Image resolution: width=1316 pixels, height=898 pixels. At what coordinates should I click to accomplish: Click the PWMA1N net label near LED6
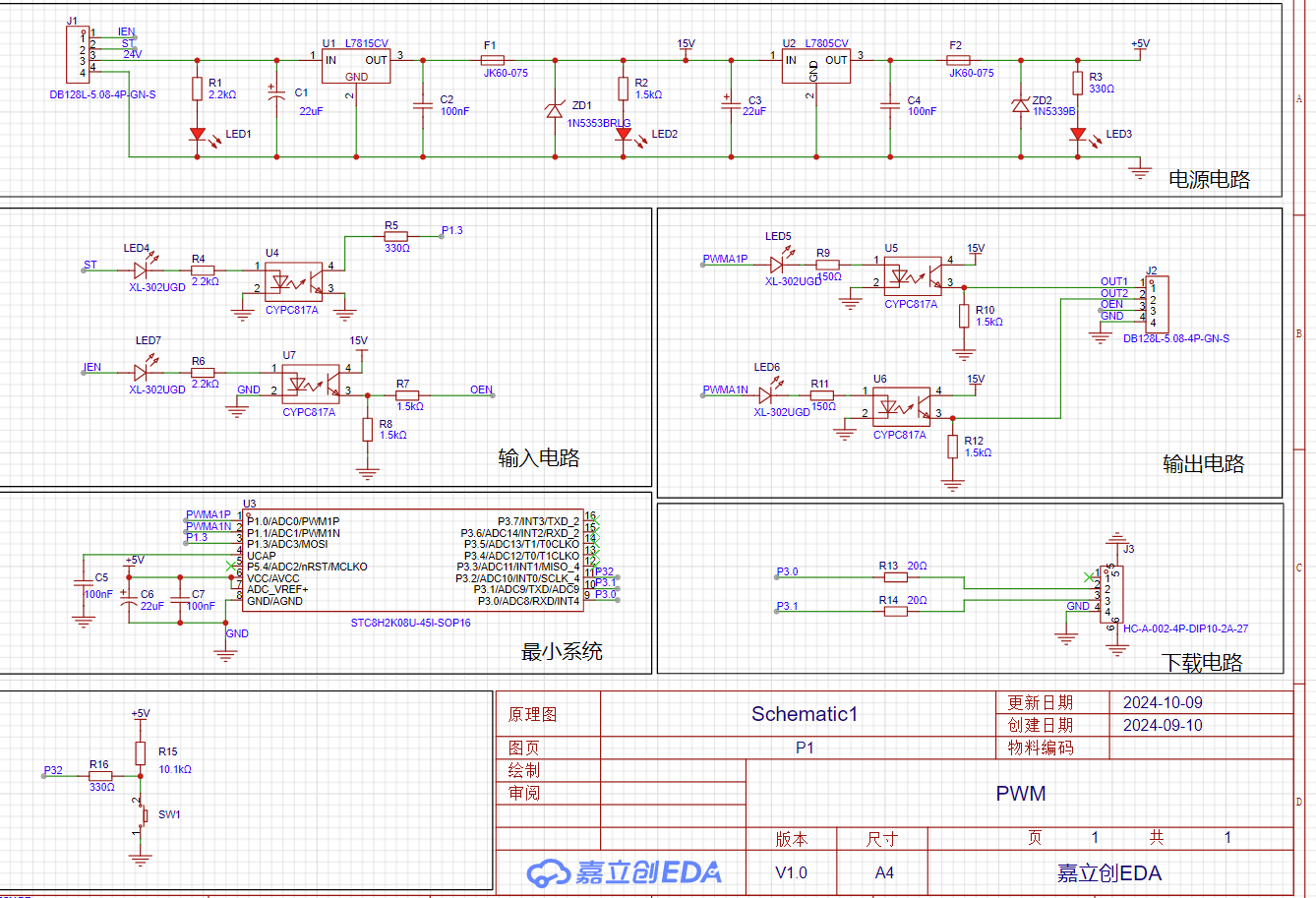point(726,389)
